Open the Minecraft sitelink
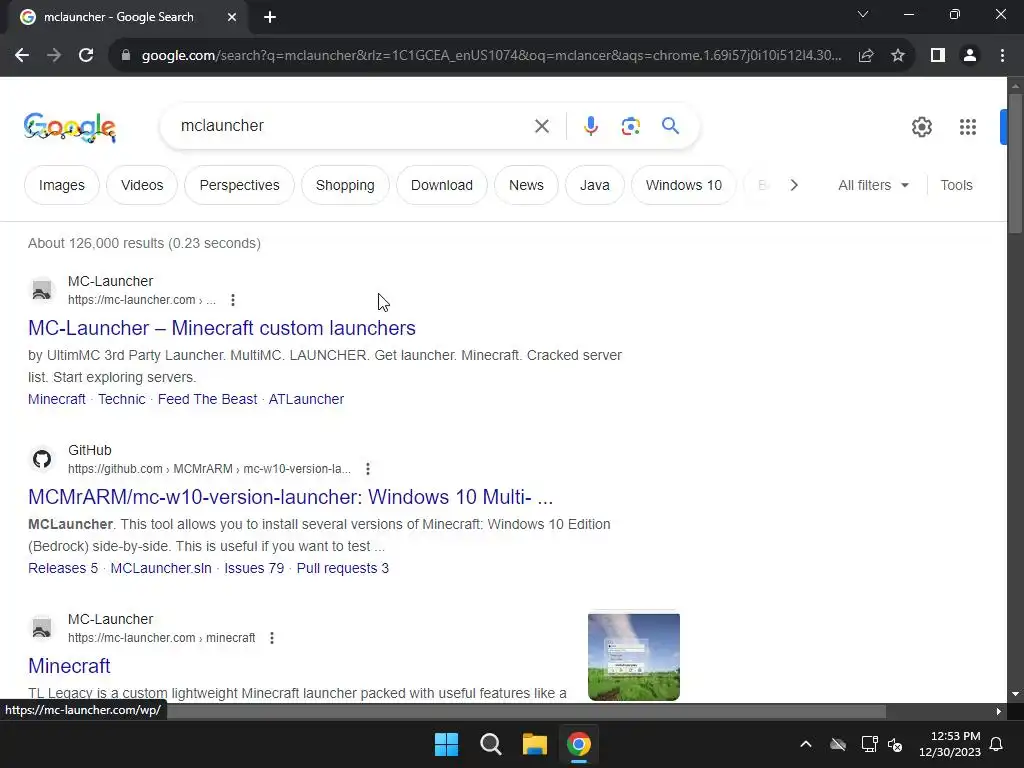Image resolution: width=1024 pixels, height=768 pixels. (x=57, y=399)
